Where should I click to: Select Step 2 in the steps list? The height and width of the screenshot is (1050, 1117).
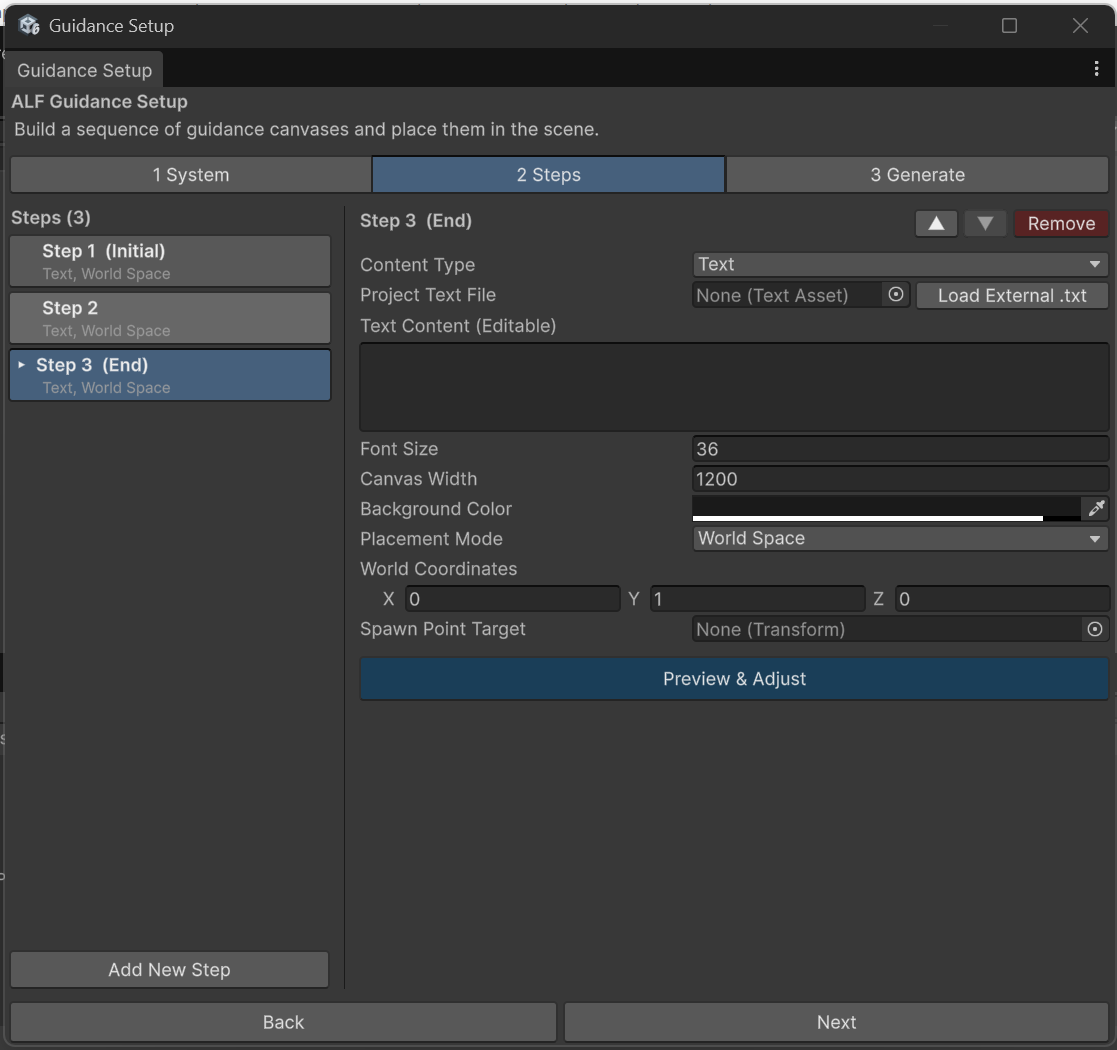click(170, 318)
